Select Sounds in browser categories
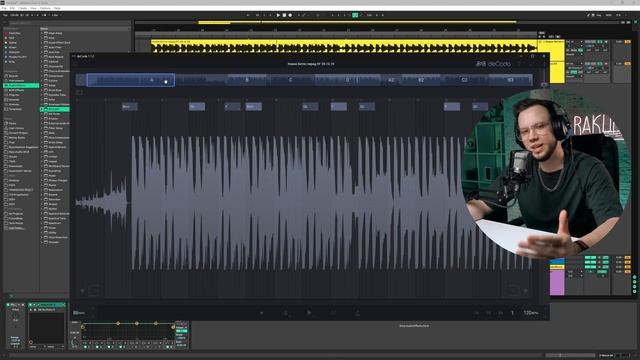Screen dimensions: 640x360 tap(13, 76)
